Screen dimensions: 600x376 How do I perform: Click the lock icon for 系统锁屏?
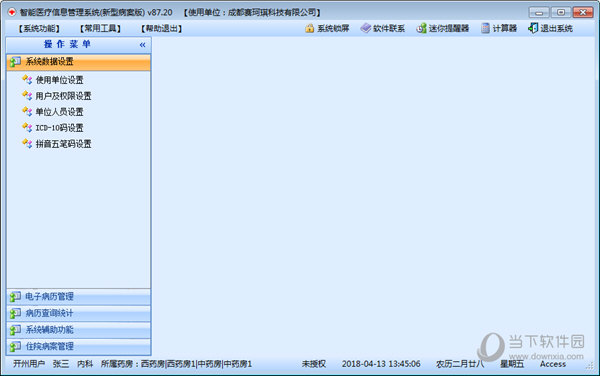(310, 28)
